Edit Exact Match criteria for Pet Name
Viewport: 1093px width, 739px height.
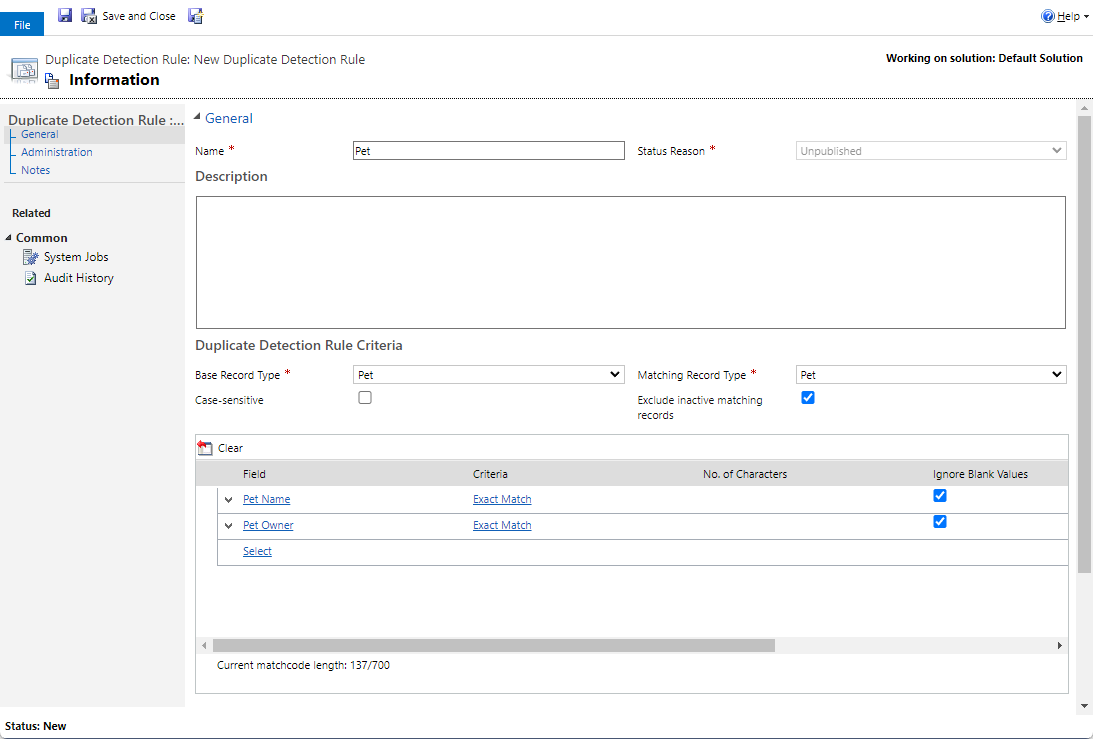502,498
